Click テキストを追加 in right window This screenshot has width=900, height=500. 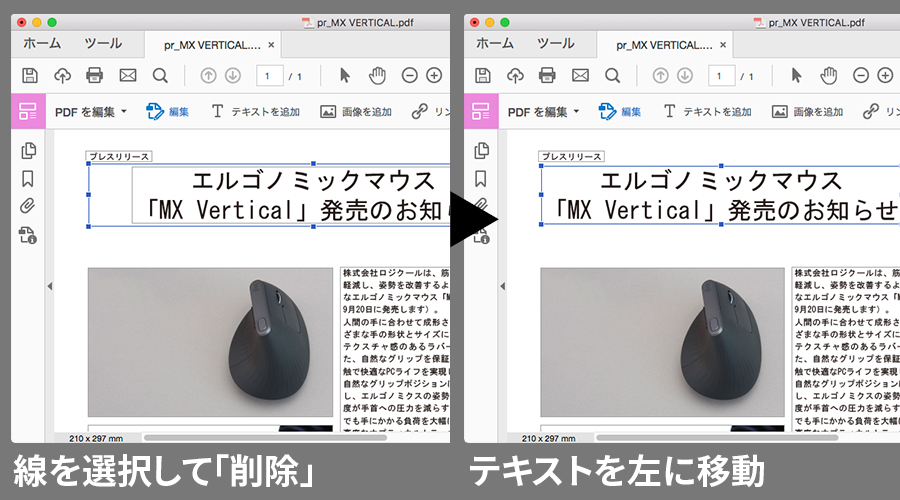pyautogui.click(x=707, y=111)
